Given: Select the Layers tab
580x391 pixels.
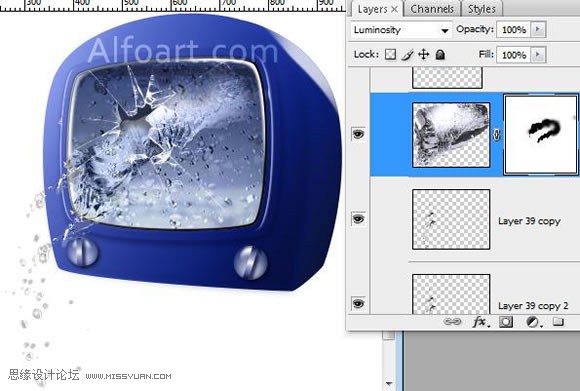Looking at the screenshot, I should coord(372,9).
